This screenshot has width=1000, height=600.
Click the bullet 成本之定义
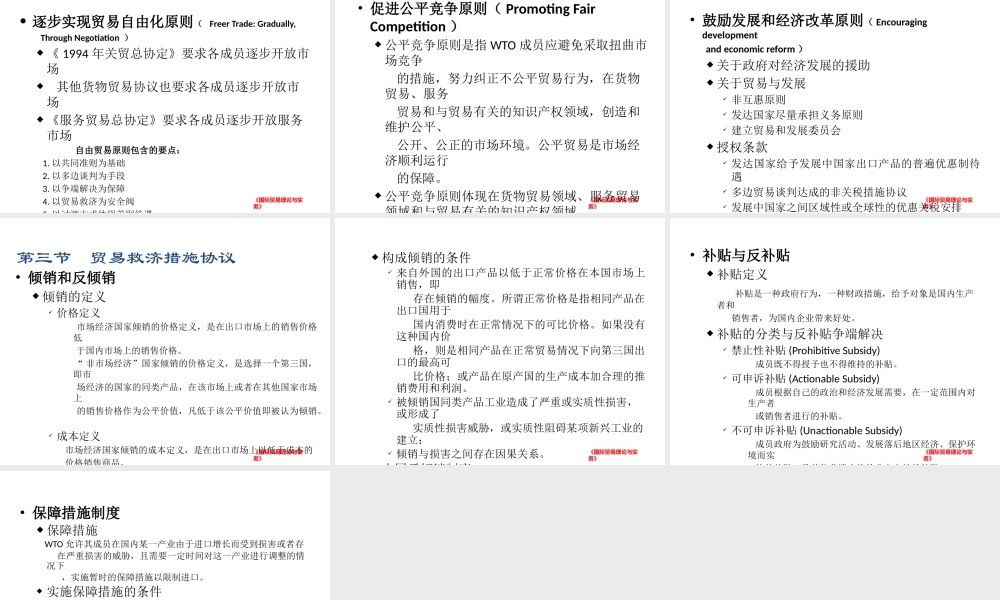click(77, 436)
